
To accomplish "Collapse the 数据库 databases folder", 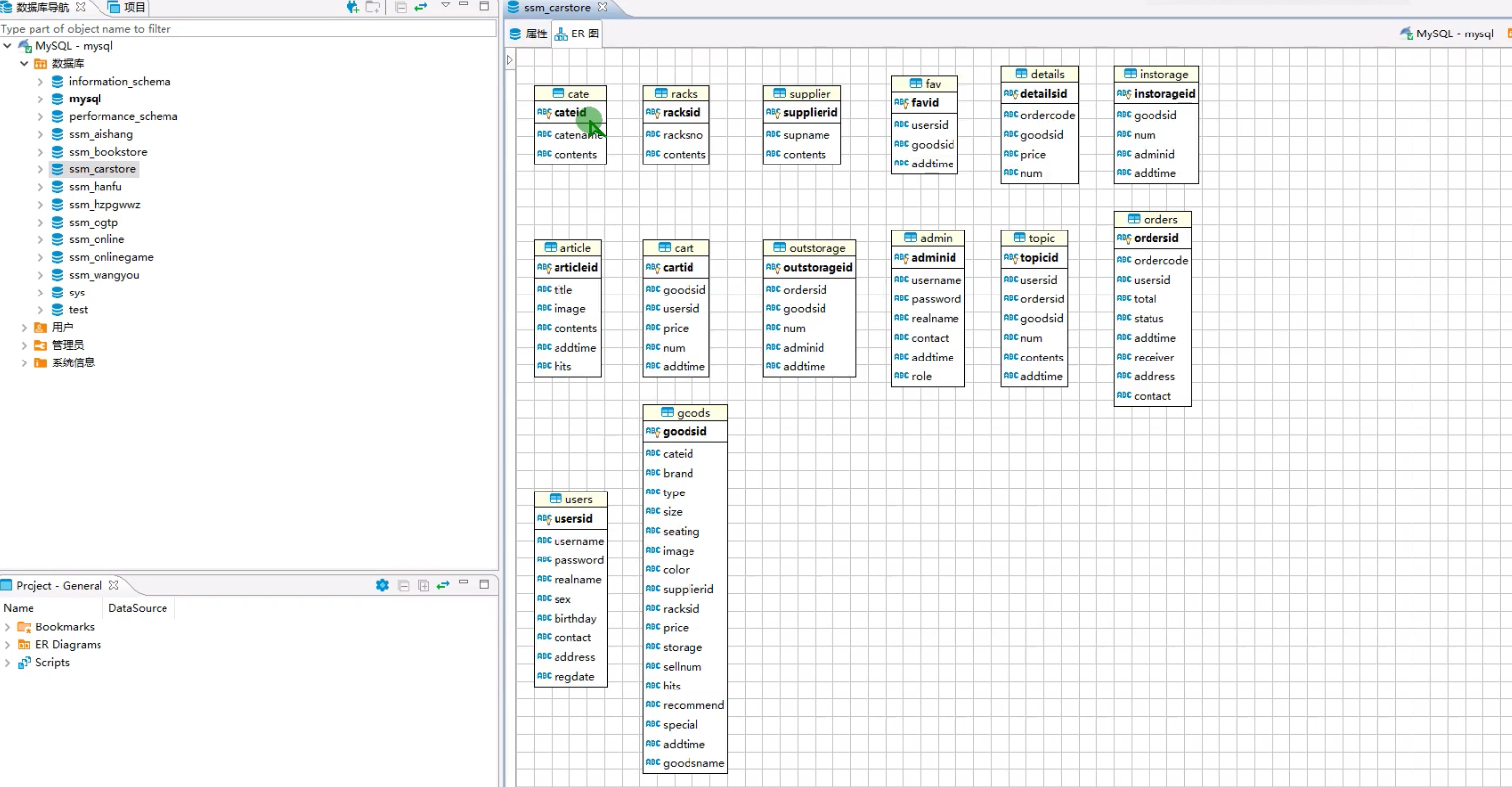I will pyautogui.click(x=24, y=63).
